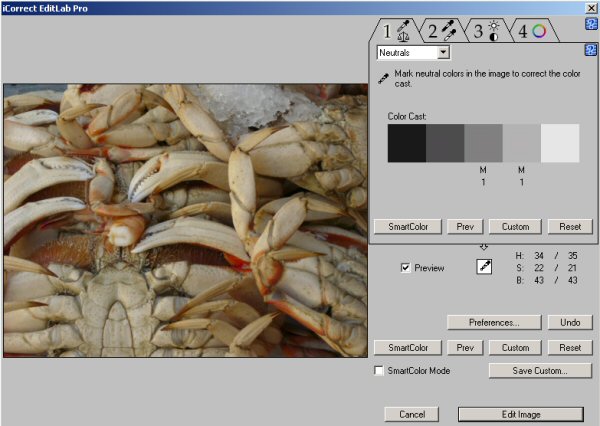Click the eyedropper icon beside instructions
This screenshot has height=426, width=600.
pos(383,78)
